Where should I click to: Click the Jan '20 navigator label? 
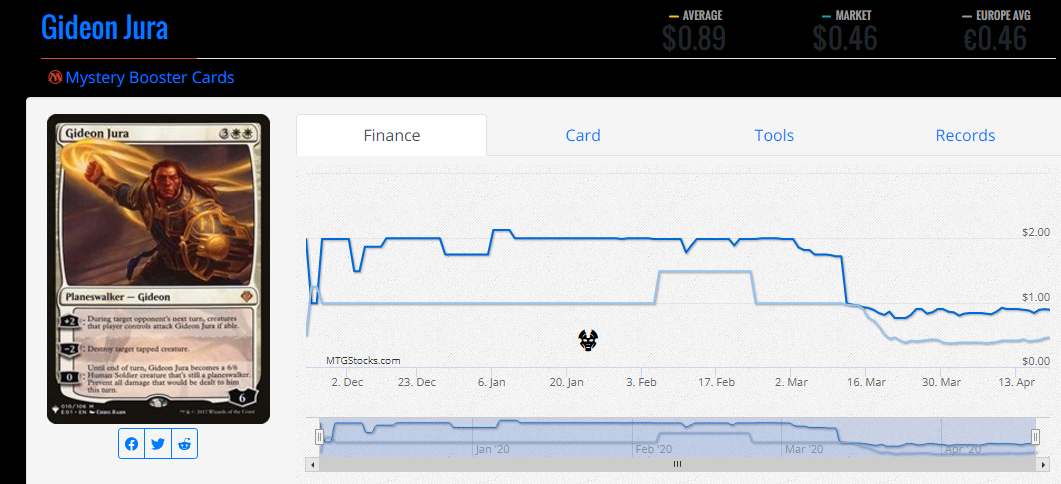pos(493,449)
